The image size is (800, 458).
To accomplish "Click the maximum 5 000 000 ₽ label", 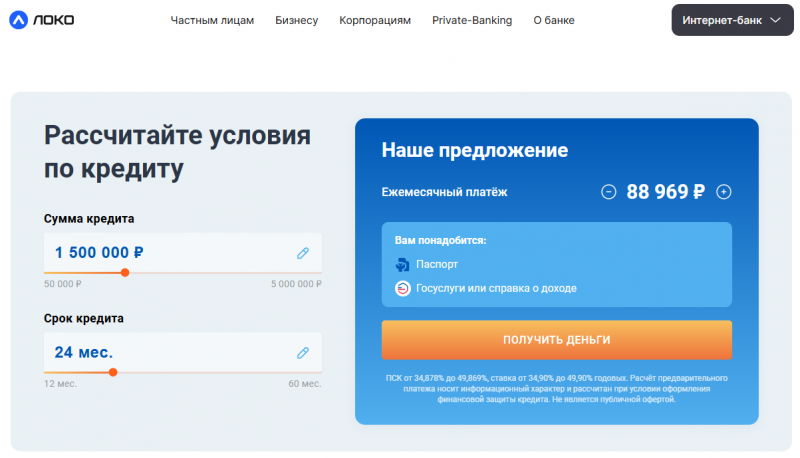I will 296,284.
